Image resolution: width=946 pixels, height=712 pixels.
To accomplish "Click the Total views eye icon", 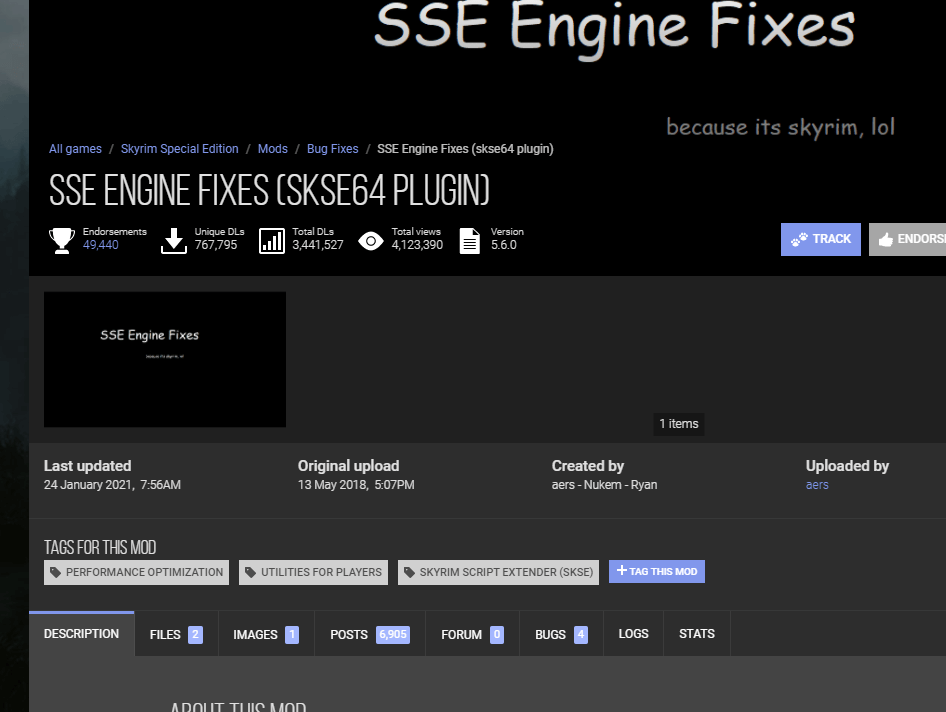I will [371, 241].
